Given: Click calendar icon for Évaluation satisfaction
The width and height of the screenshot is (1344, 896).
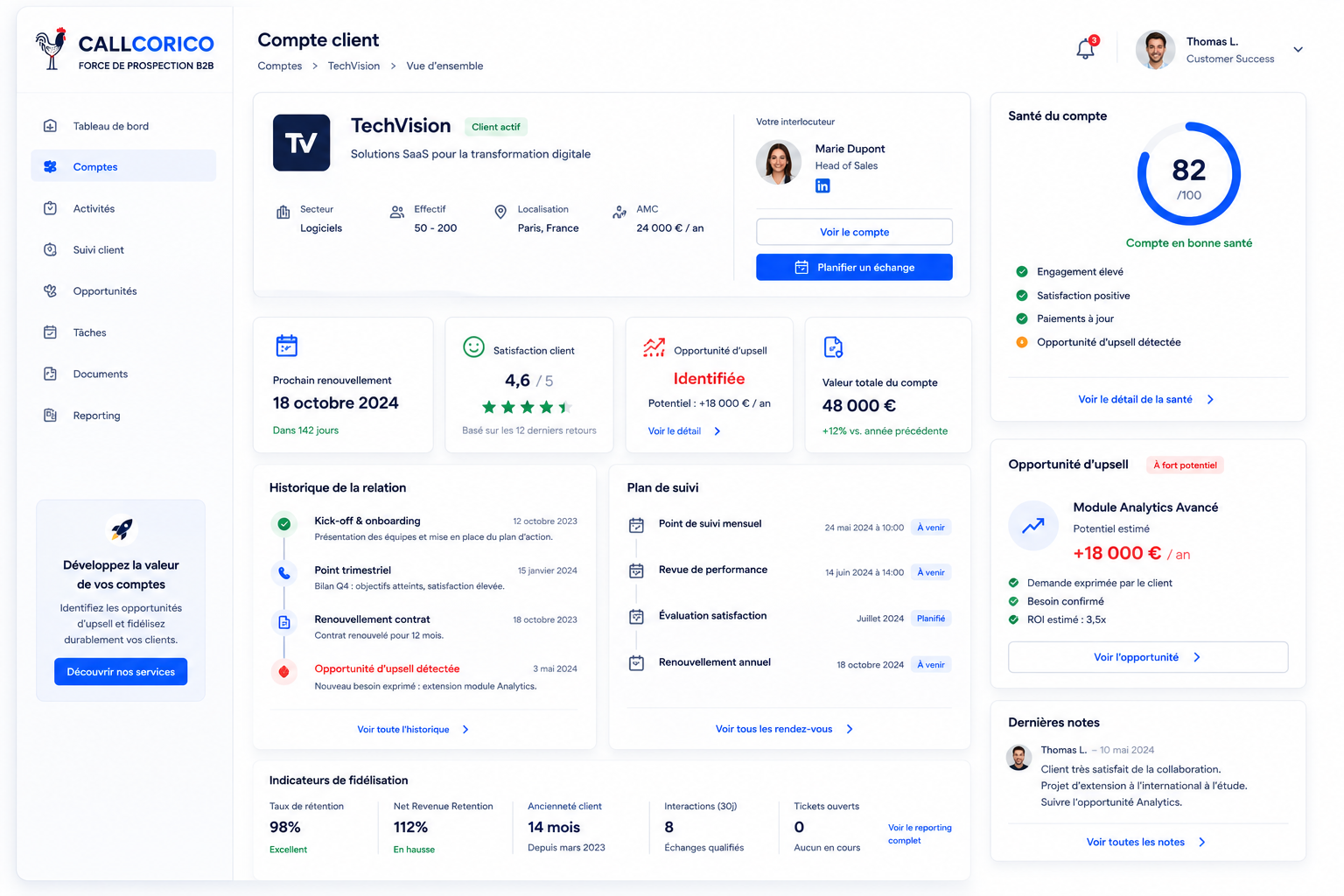Looking at the screenshot, I should [636, 617].
